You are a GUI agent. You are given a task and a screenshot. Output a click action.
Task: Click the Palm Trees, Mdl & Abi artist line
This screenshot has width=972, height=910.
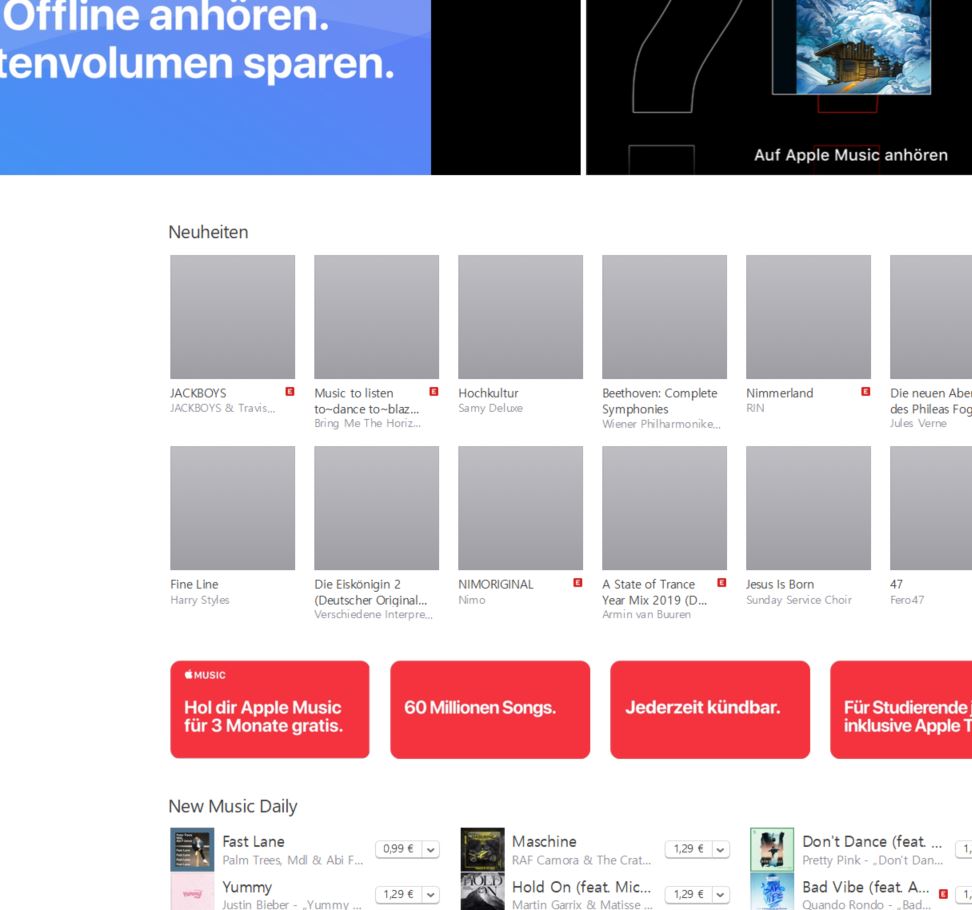point(293,860)
